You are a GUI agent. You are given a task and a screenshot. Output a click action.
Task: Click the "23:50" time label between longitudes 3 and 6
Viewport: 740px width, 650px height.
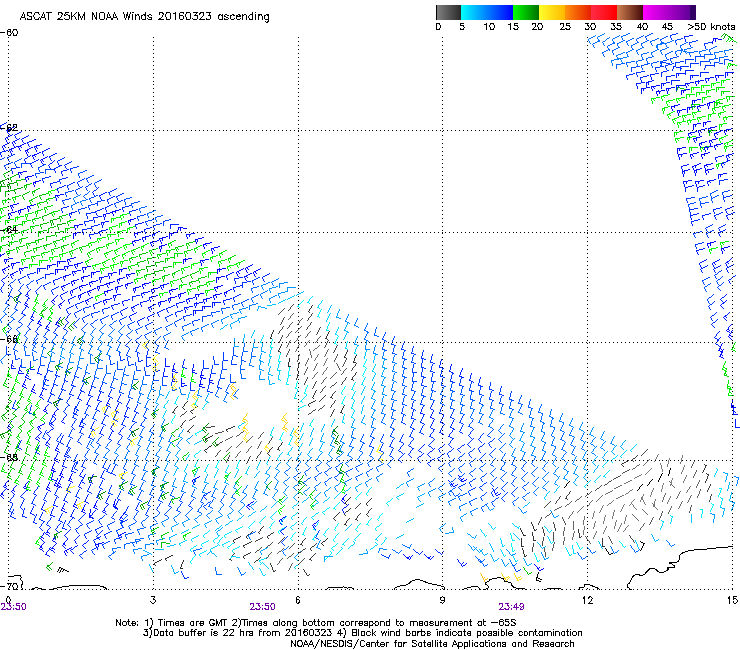(x=262, y=607)
